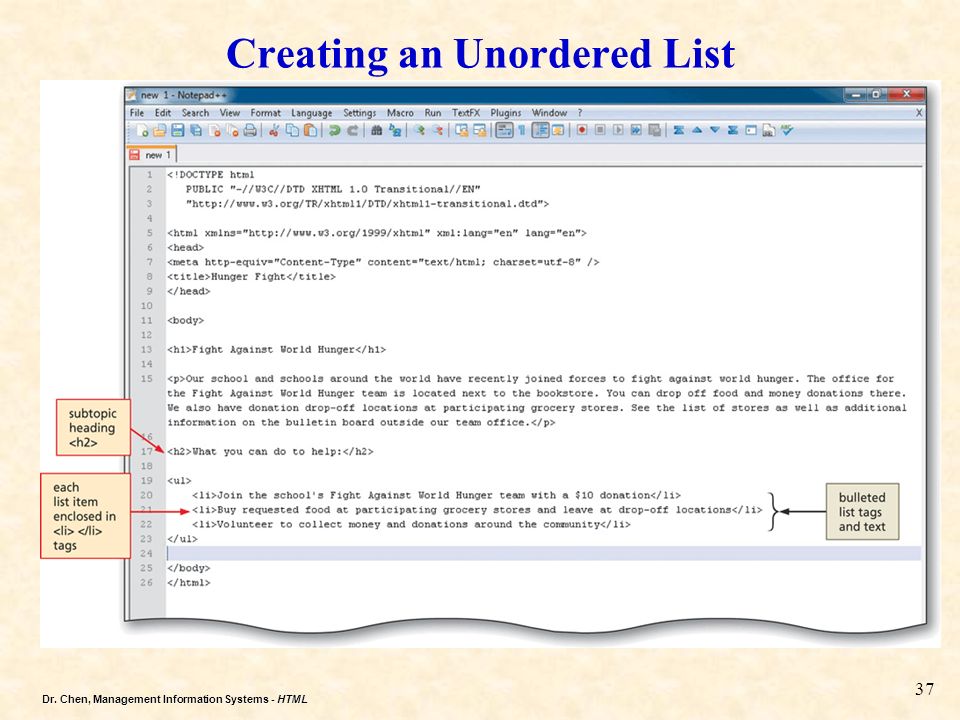Click the highlighted empty line 24
This screenshot has width=960, height=720.
(544, 553)
